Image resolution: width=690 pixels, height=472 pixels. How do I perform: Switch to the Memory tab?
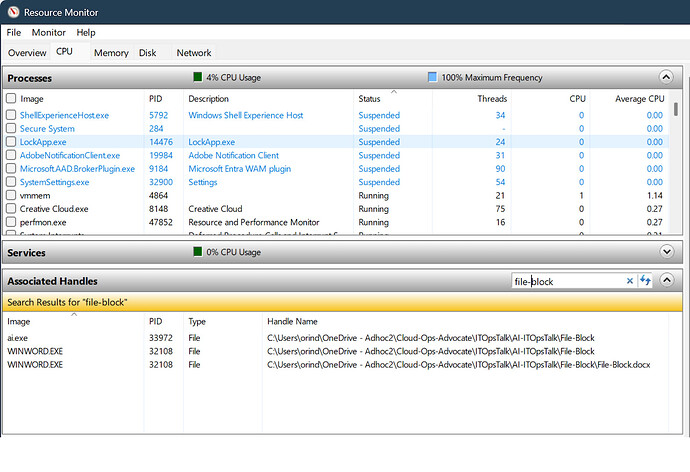coord(111,53)
